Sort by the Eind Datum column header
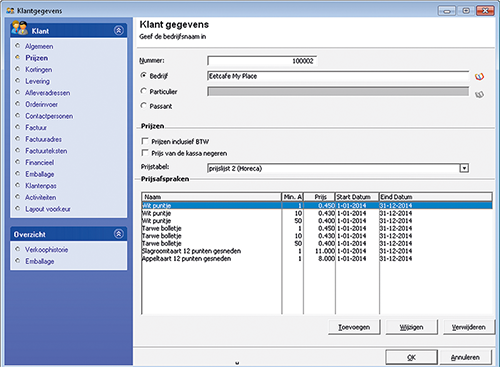The image size is (500, 367). 436,197
